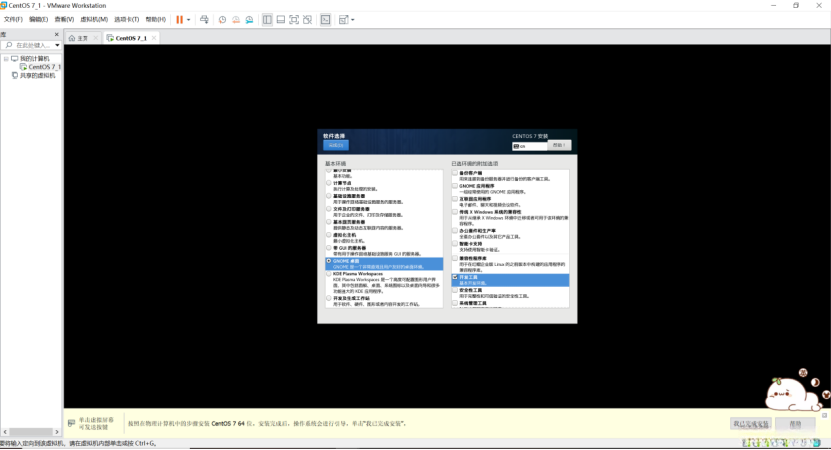
Task: Click the library search input field
Action: [x=30, y=46]
